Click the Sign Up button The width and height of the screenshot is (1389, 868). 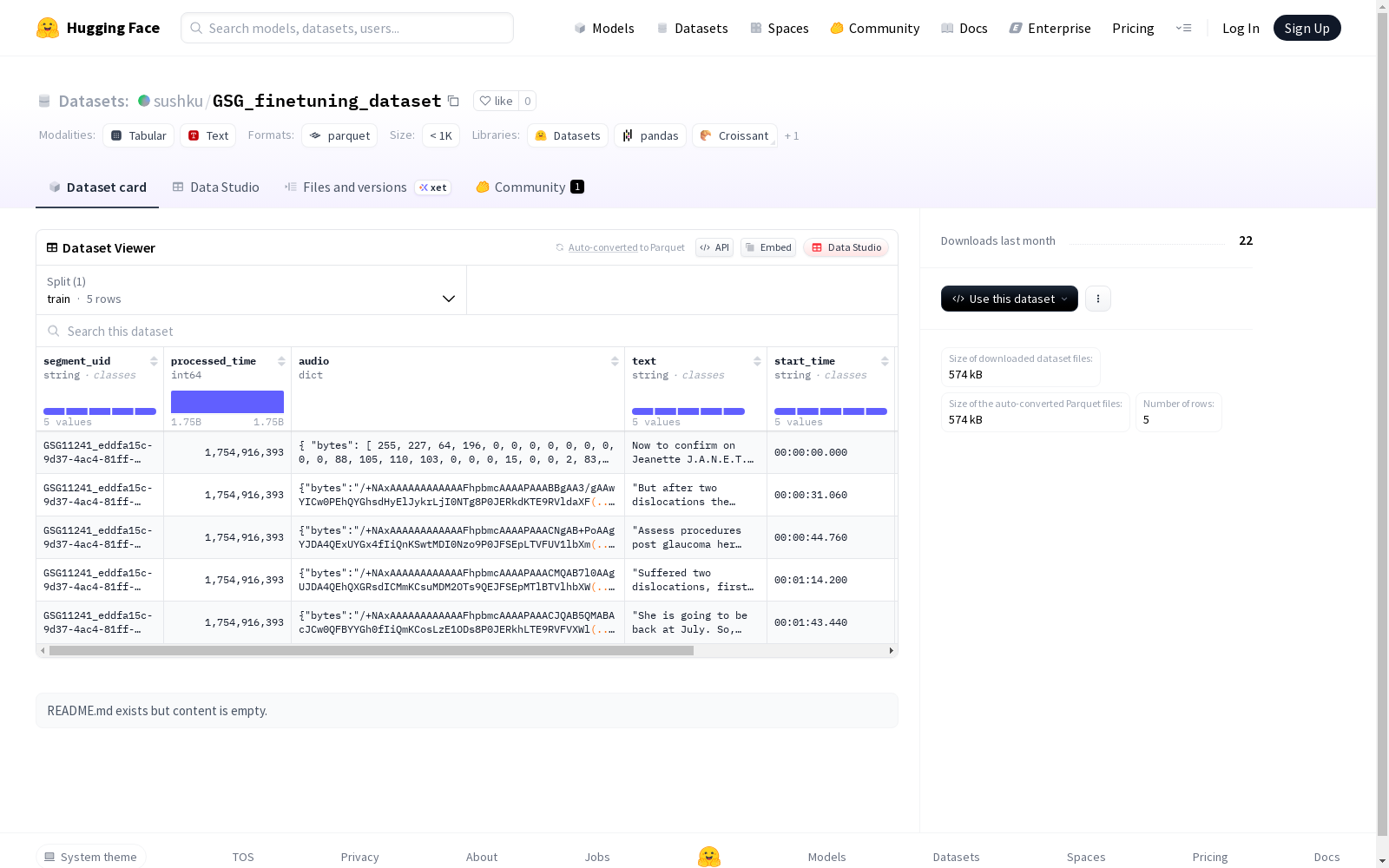coord(1307,28)
